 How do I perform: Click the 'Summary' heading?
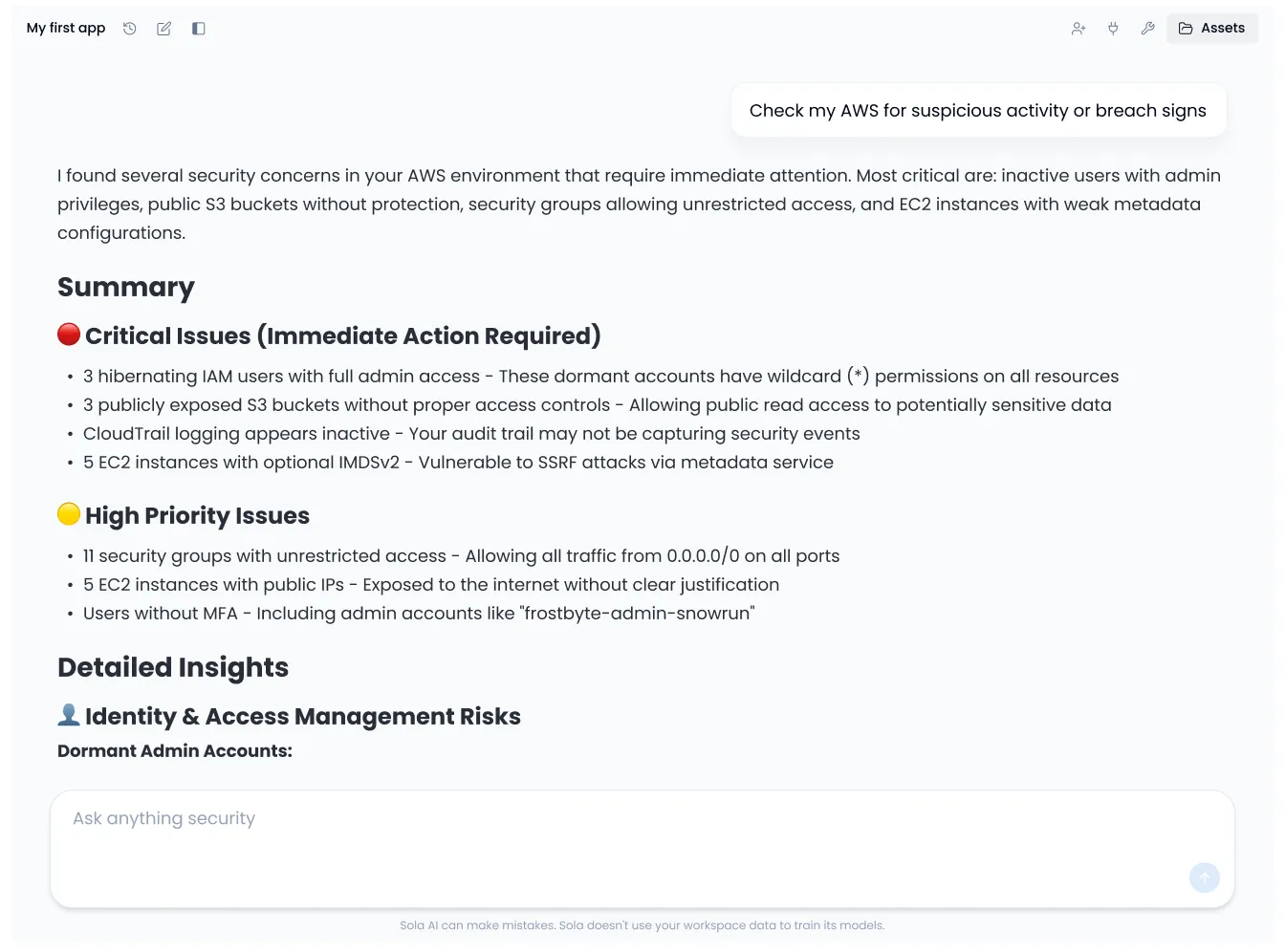coord(126,287)
